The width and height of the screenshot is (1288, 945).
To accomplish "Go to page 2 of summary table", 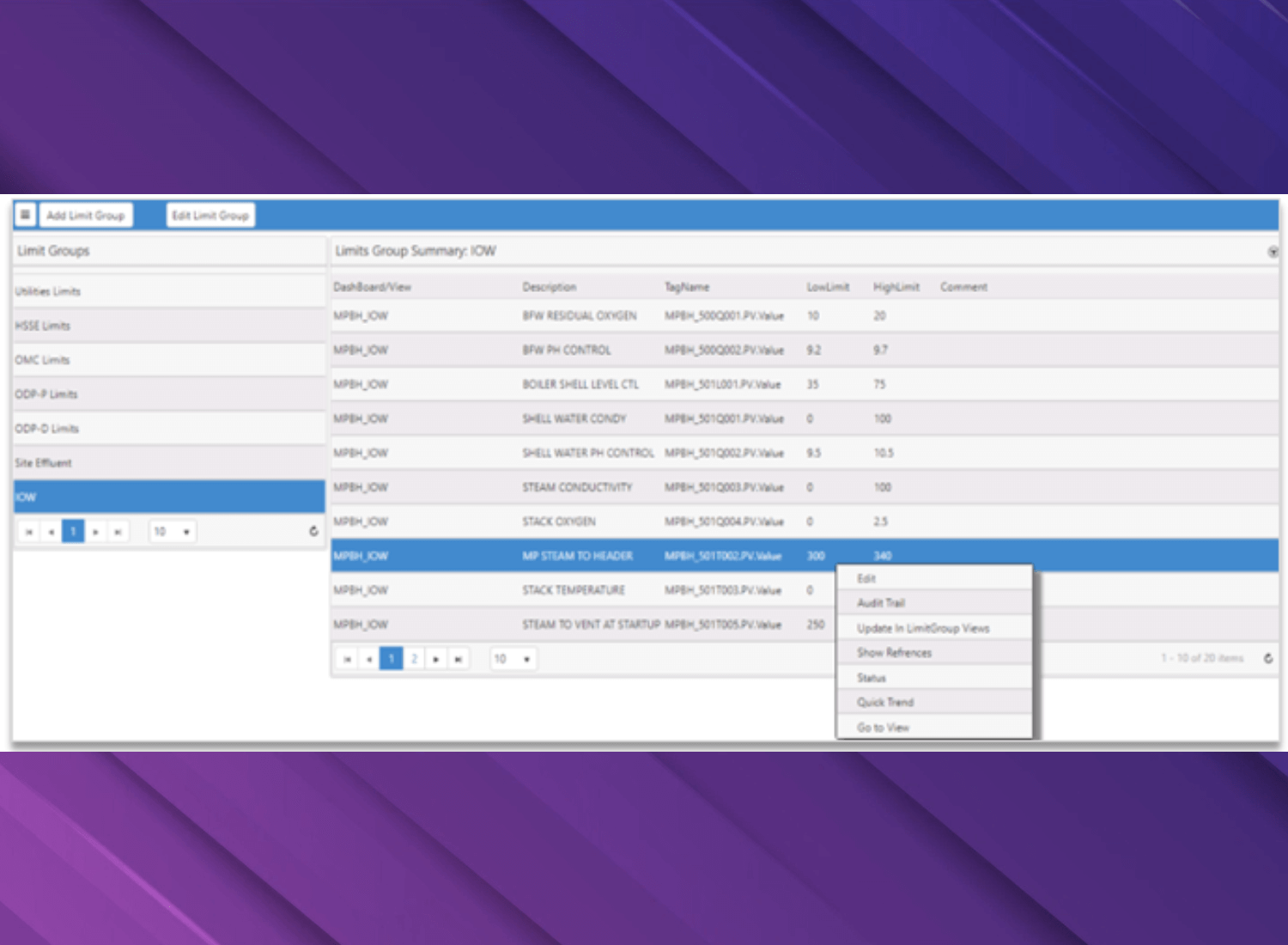I will pos(414,659).
